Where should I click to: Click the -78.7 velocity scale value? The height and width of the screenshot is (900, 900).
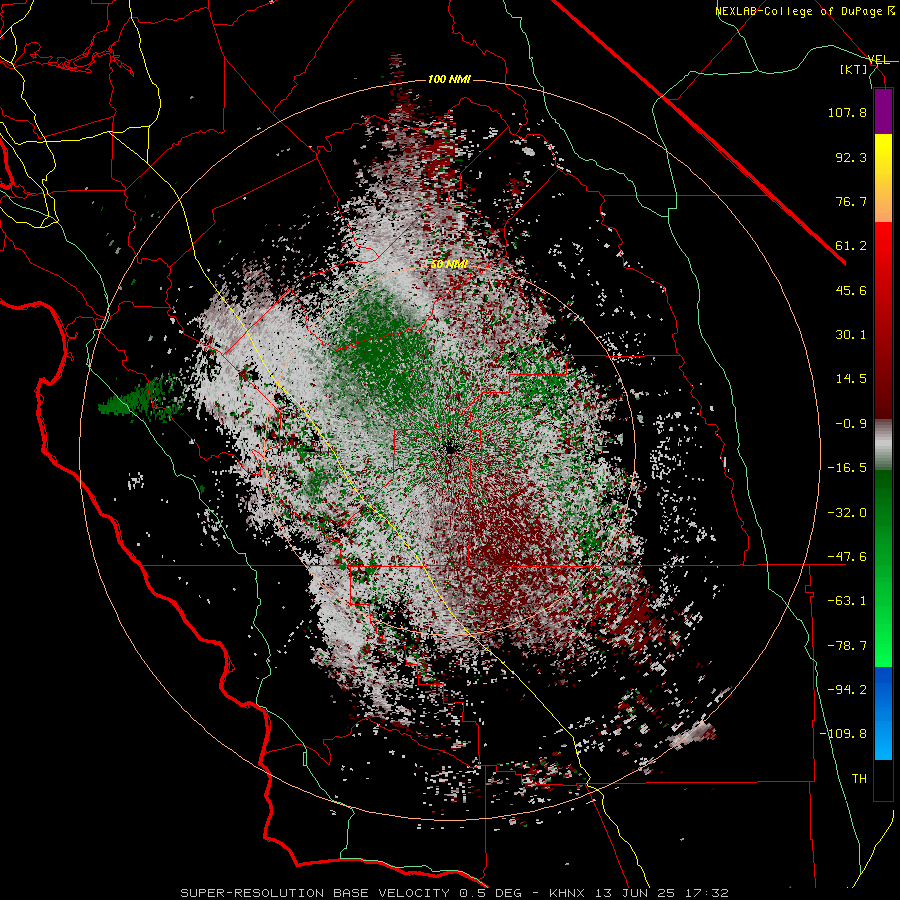pos(847,646)
